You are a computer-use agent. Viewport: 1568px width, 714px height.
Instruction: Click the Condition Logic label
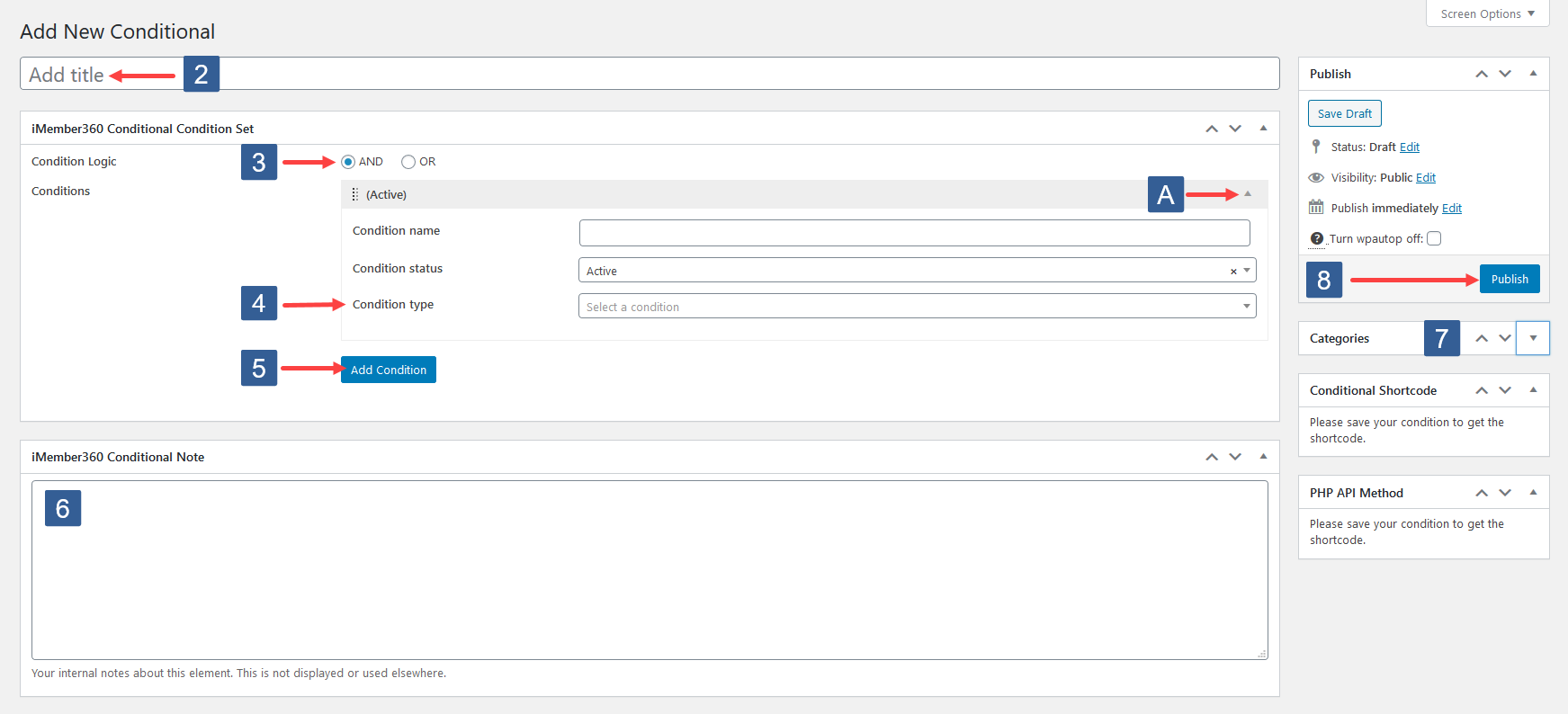point(74,162)
